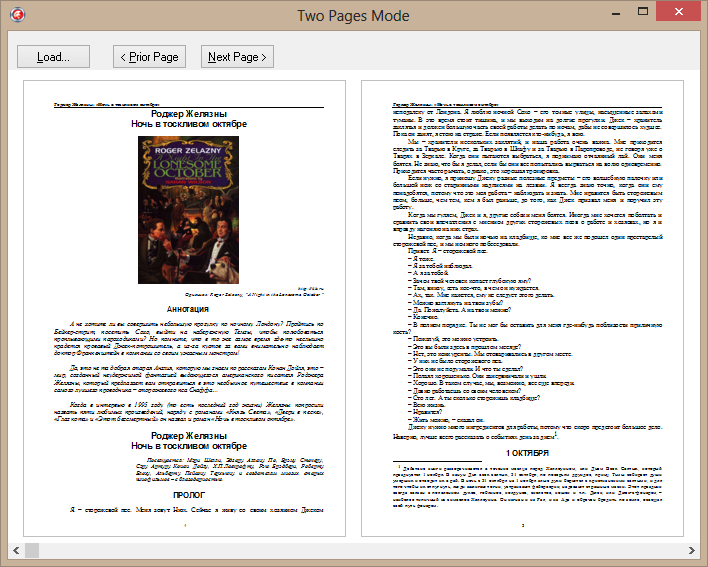Click the red app icon in title bar
Image resolution: width=708 pixels, height=567 pixels.
(x=17, y=15)
